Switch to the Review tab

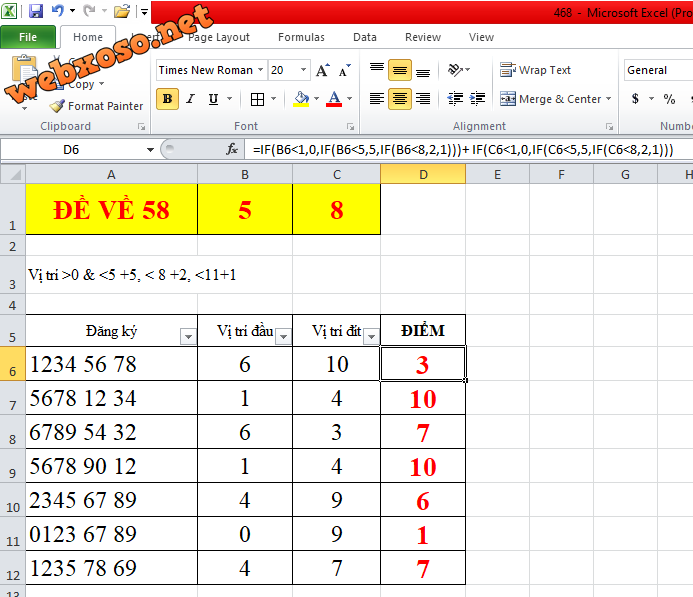[x=423, y=37]
